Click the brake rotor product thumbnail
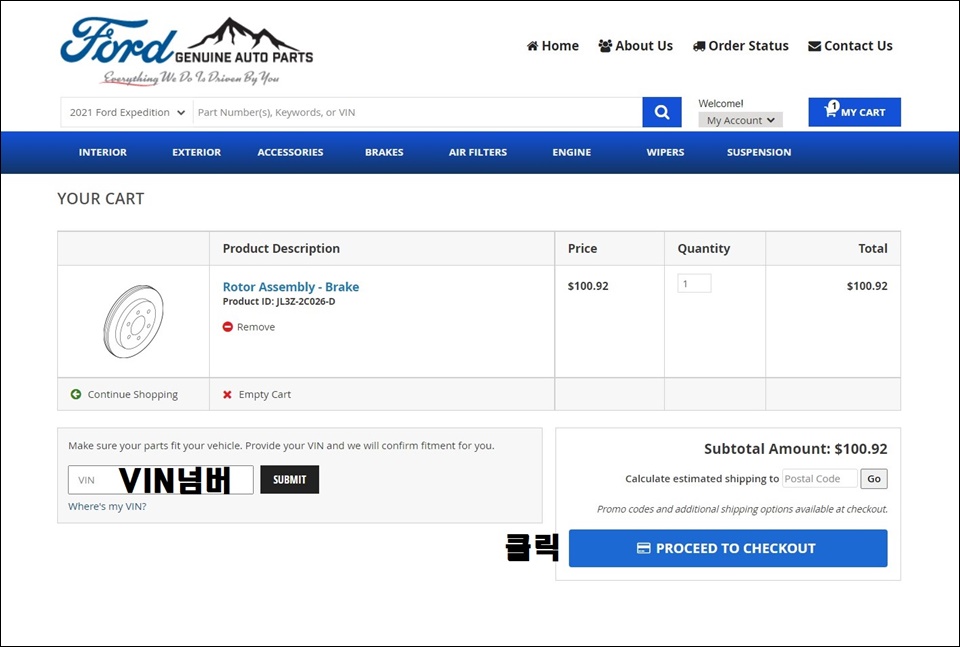Screen dimensions: 960x647 tap(133, 321)
